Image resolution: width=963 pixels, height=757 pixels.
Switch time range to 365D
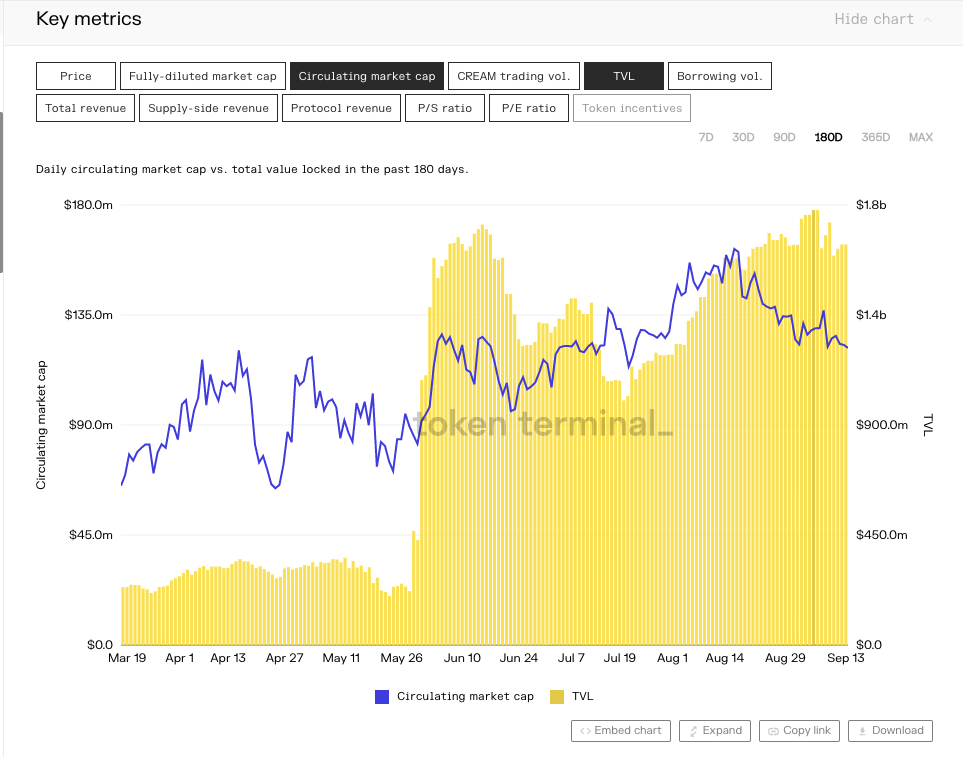point(875,137)
